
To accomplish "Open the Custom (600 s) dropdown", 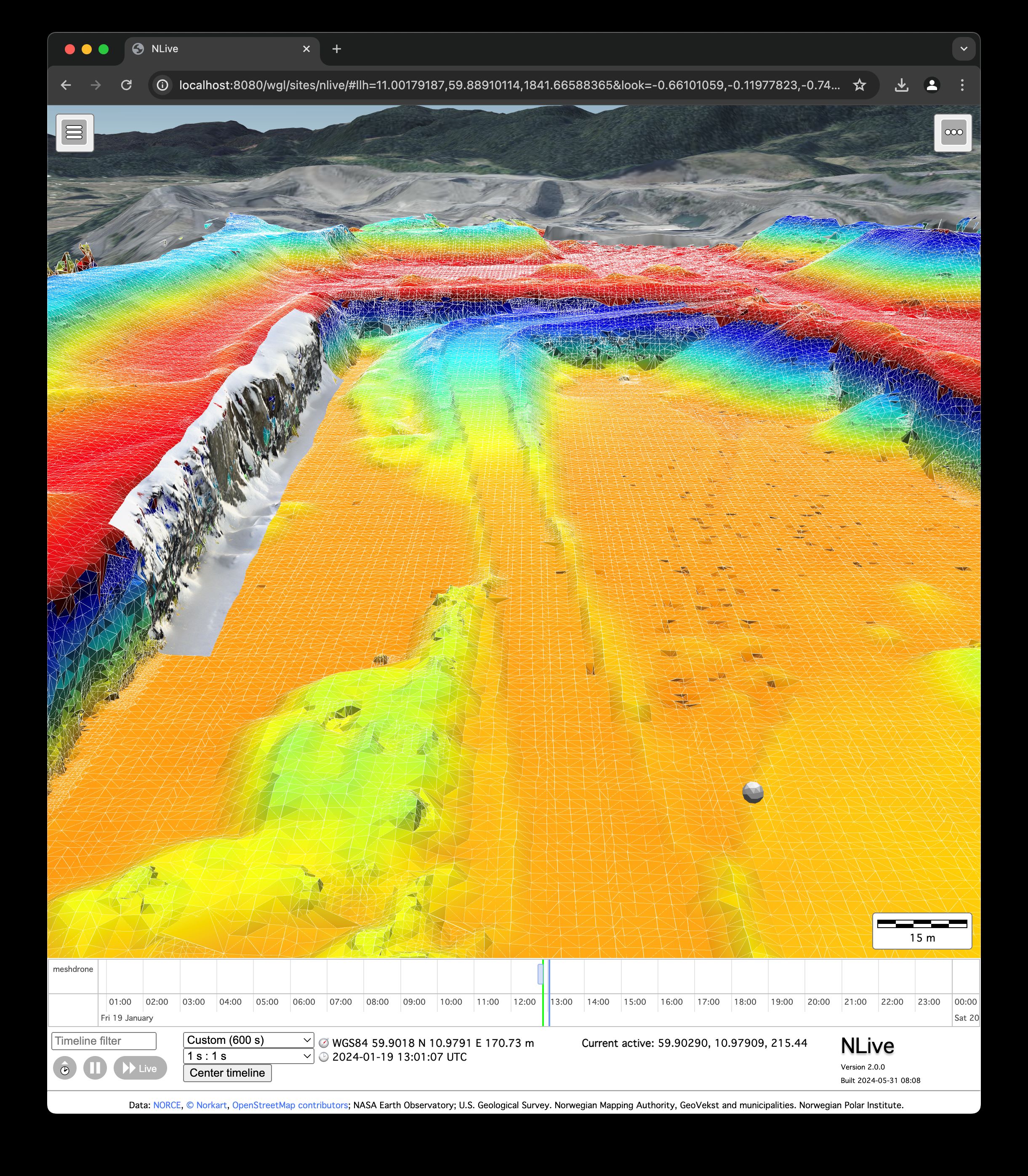I will coord(248,1040).
